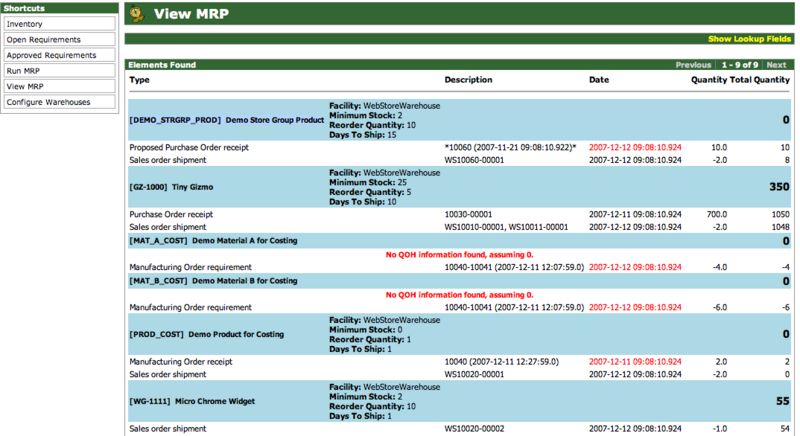800x436 pixels.
Task: Select WG-1111 Micro Chrome Widget row
Action: pyautogui.click(x=459, y=401)
